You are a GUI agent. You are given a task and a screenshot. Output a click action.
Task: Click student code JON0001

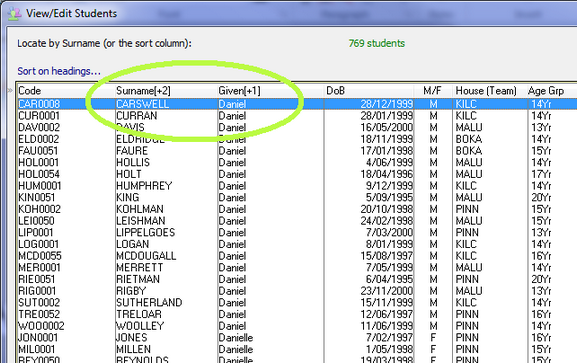(38, 338)
